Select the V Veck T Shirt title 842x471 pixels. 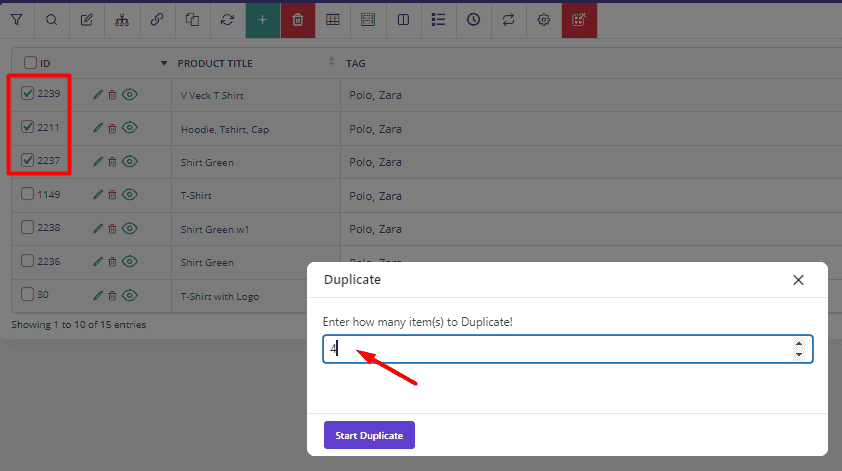[x=212, y=96]
